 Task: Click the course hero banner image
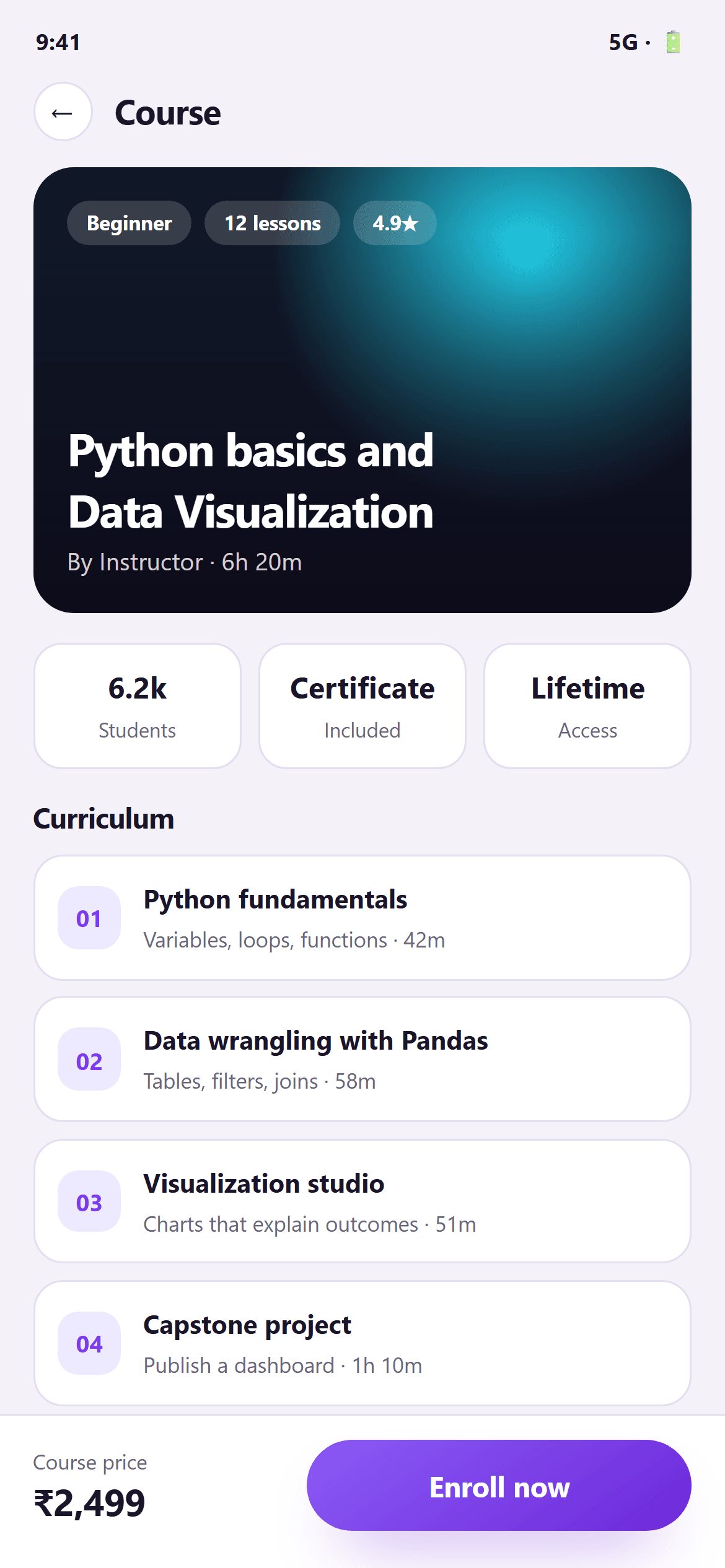(x=362, y=390)
